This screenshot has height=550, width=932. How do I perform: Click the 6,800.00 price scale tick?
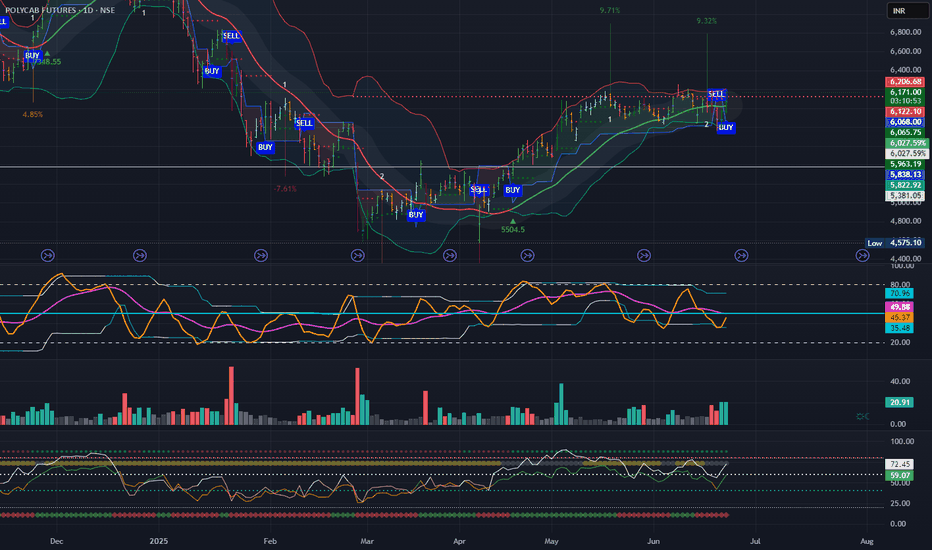[905, 32]
